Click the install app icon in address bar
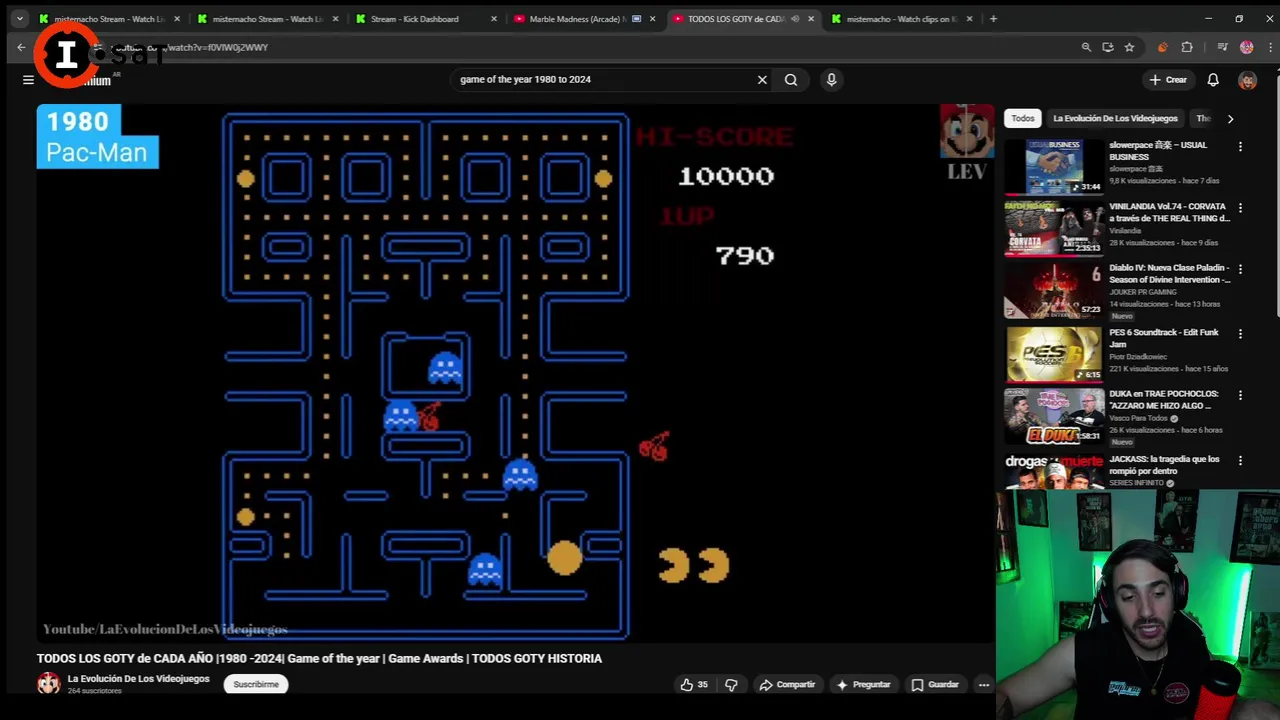The width and height of the screenshot is (1280, 720). pyautogui.click(x=1108, y=47)
